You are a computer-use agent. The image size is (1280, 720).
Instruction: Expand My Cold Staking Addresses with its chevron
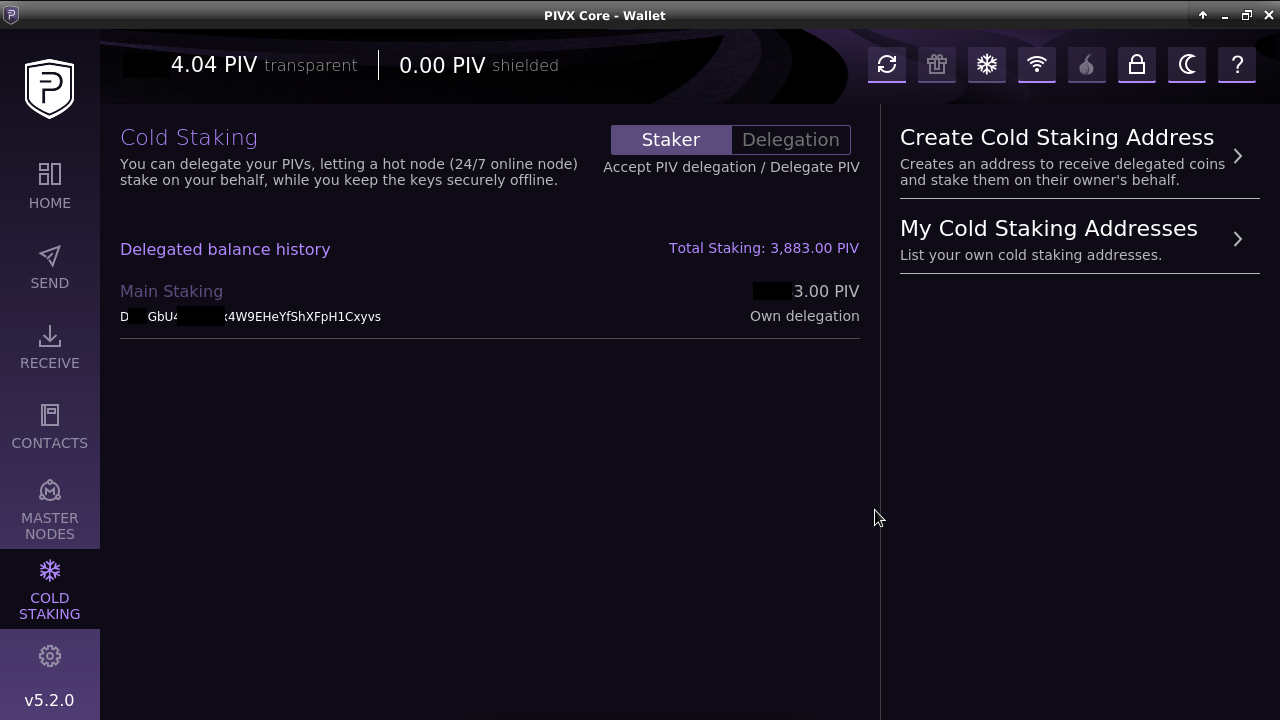pos(1237,239)
